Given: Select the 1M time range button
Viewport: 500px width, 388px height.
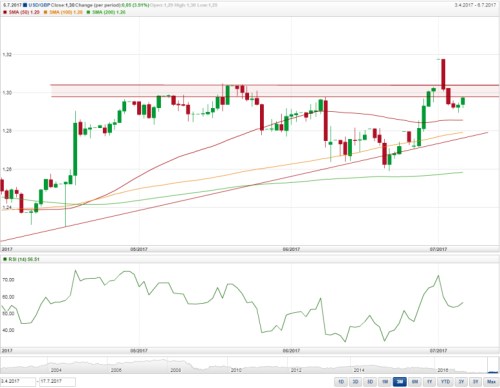Looking at the screenshot, I should [385, 382].
